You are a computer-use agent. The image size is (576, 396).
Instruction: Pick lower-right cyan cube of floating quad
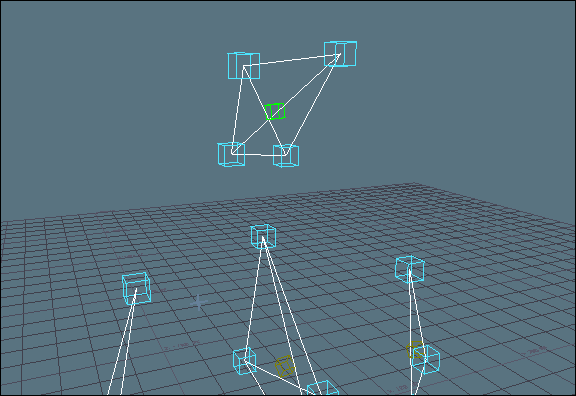point(286,155)
